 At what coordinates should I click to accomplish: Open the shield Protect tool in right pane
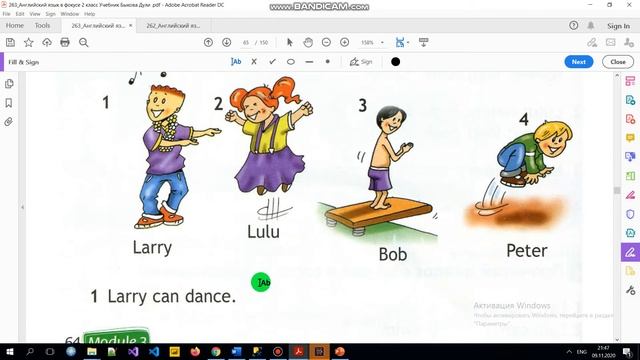click(630, 214)
